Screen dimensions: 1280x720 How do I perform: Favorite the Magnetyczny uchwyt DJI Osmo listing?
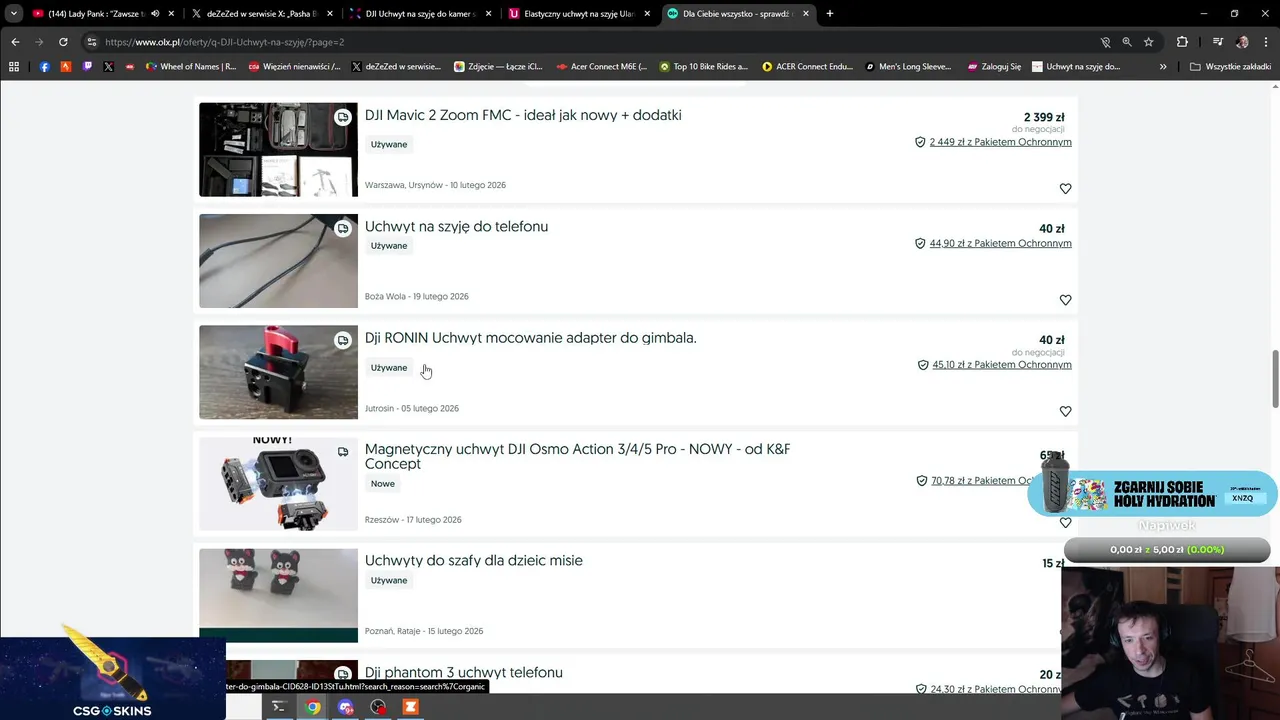pos(1065,522)
